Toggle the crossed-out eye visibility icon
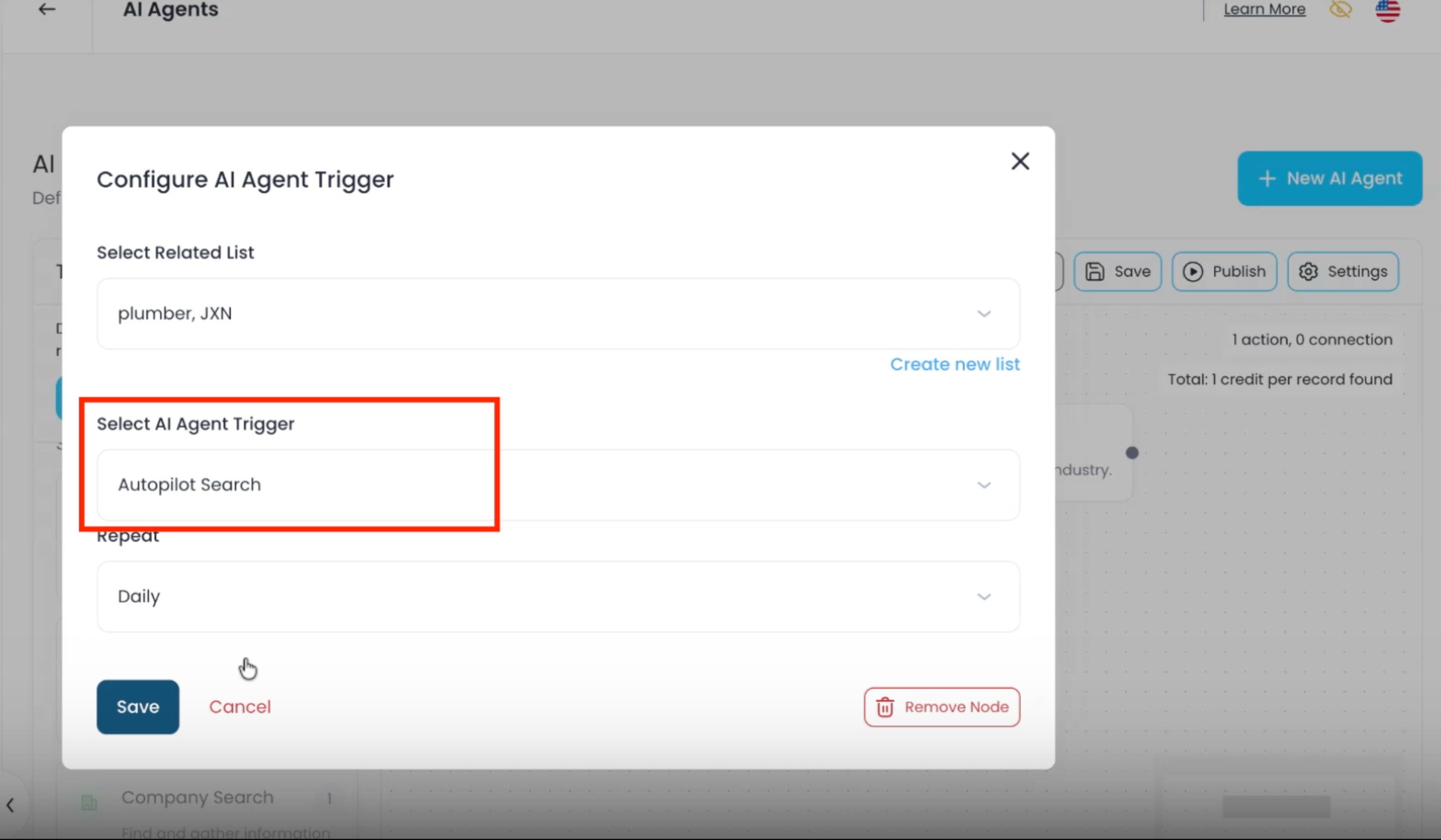 pyautogui.click(x=1340, y=9)
